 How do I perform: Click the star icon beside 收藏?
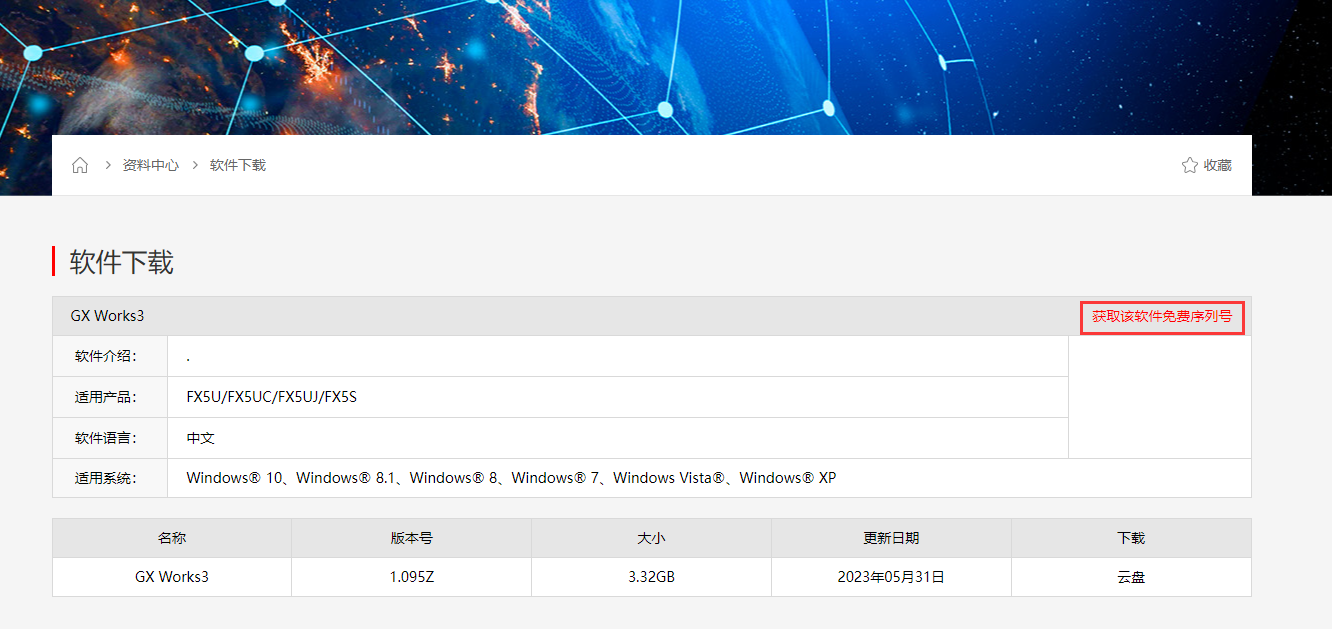(1189, 165)
